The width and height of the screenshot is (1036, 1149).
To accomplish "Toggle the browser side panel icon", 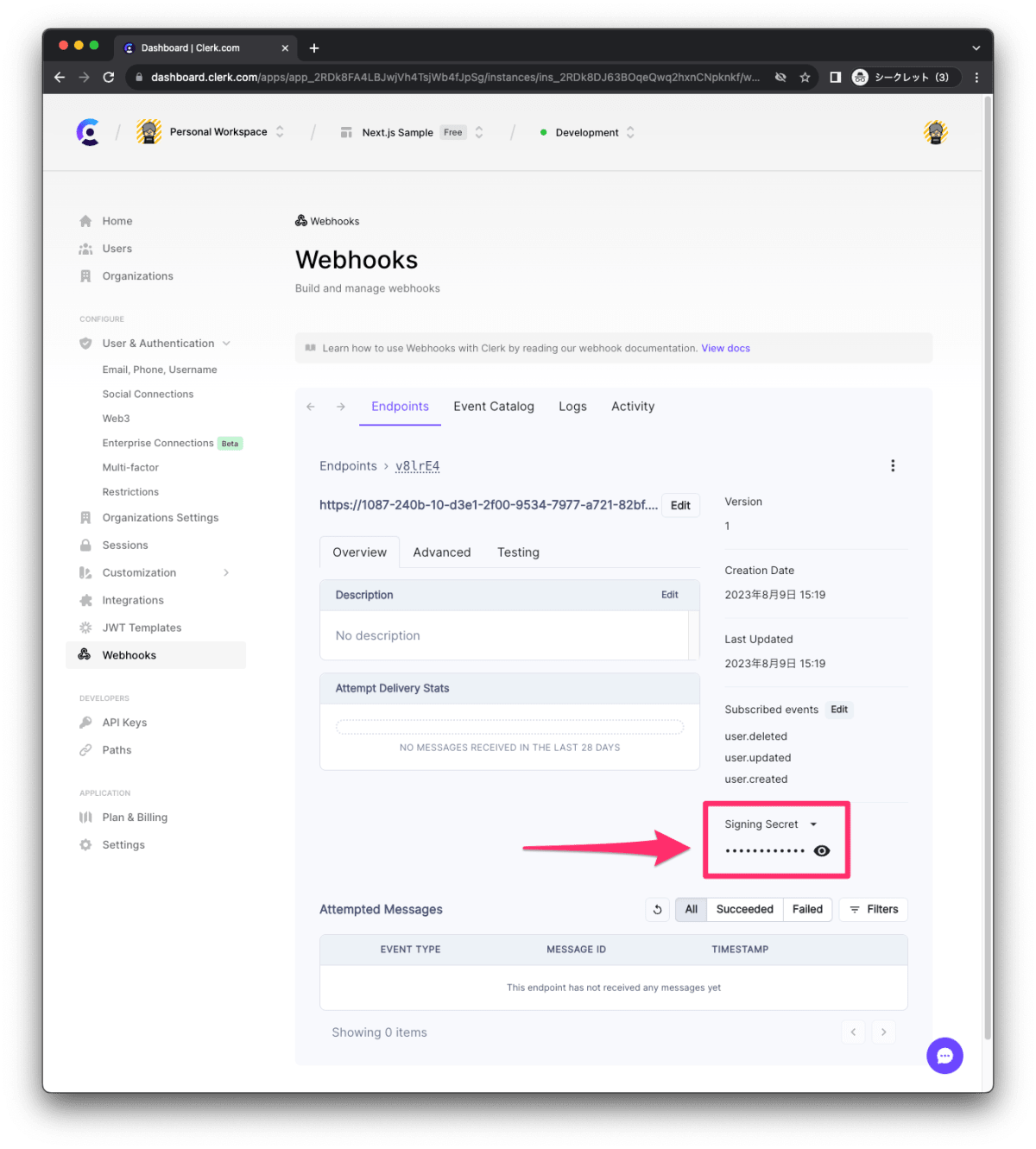I will tap(835, 77).
